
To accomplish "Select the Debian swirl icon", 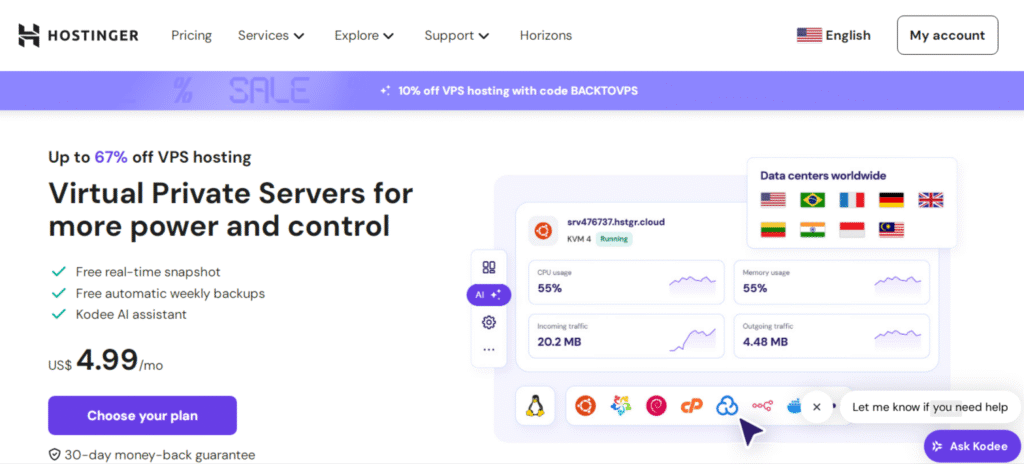I will 656,406.
